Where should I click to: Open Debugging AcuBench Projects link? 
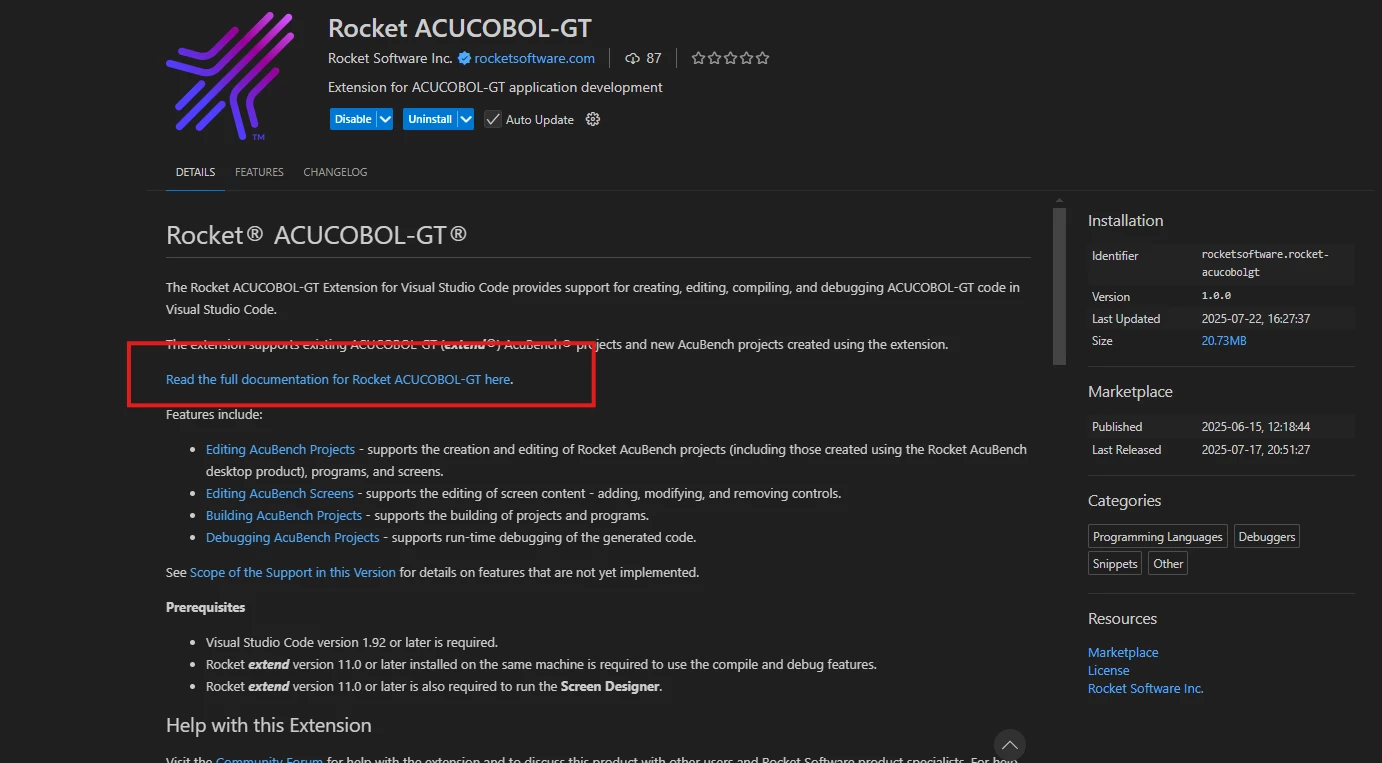292,537
